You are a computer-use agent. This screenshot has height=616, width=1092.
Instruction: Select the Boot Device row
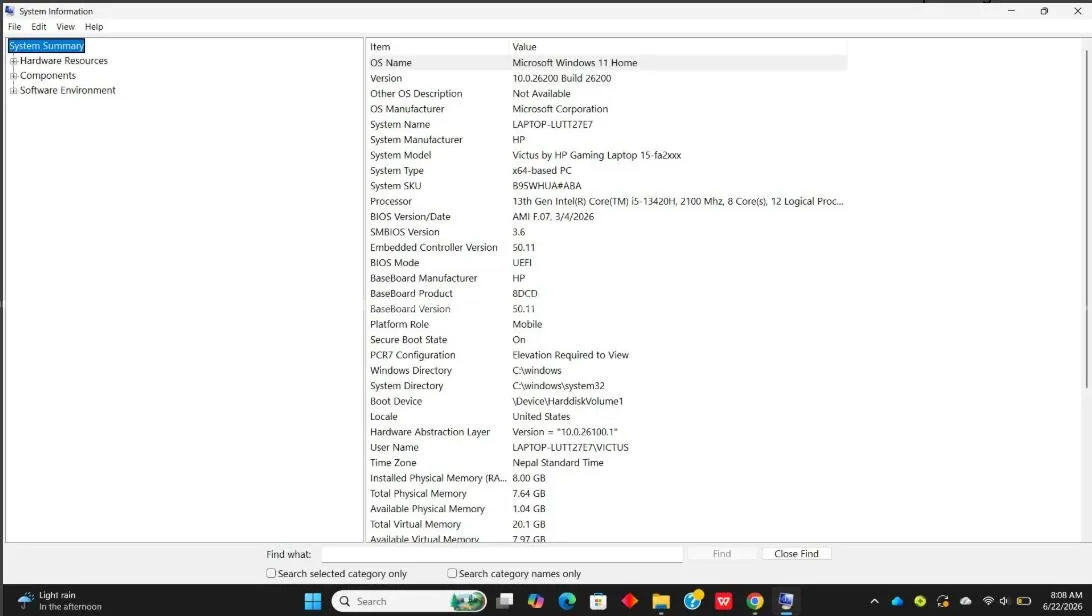(x=607, y=401)
